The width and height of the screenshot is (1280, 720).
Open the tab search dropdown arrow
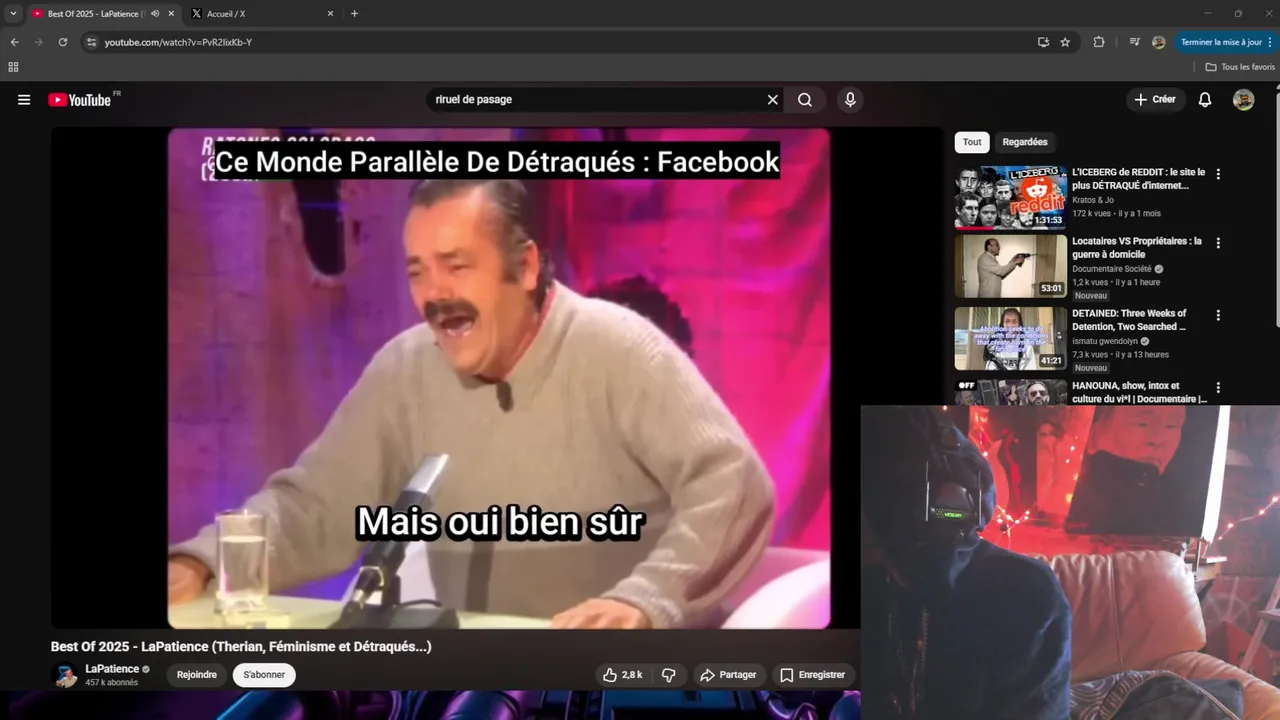click(x=13, y=14)
